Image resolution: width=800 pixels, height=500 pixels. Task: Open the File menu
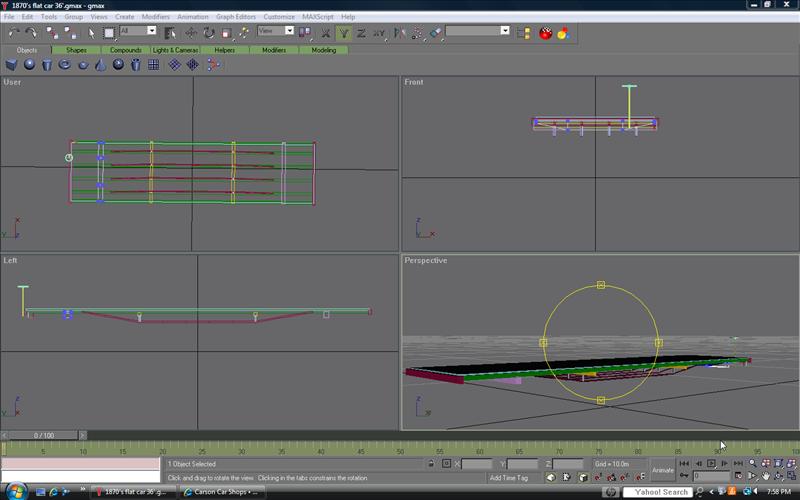pyautogui.click(x=9, y=17)
